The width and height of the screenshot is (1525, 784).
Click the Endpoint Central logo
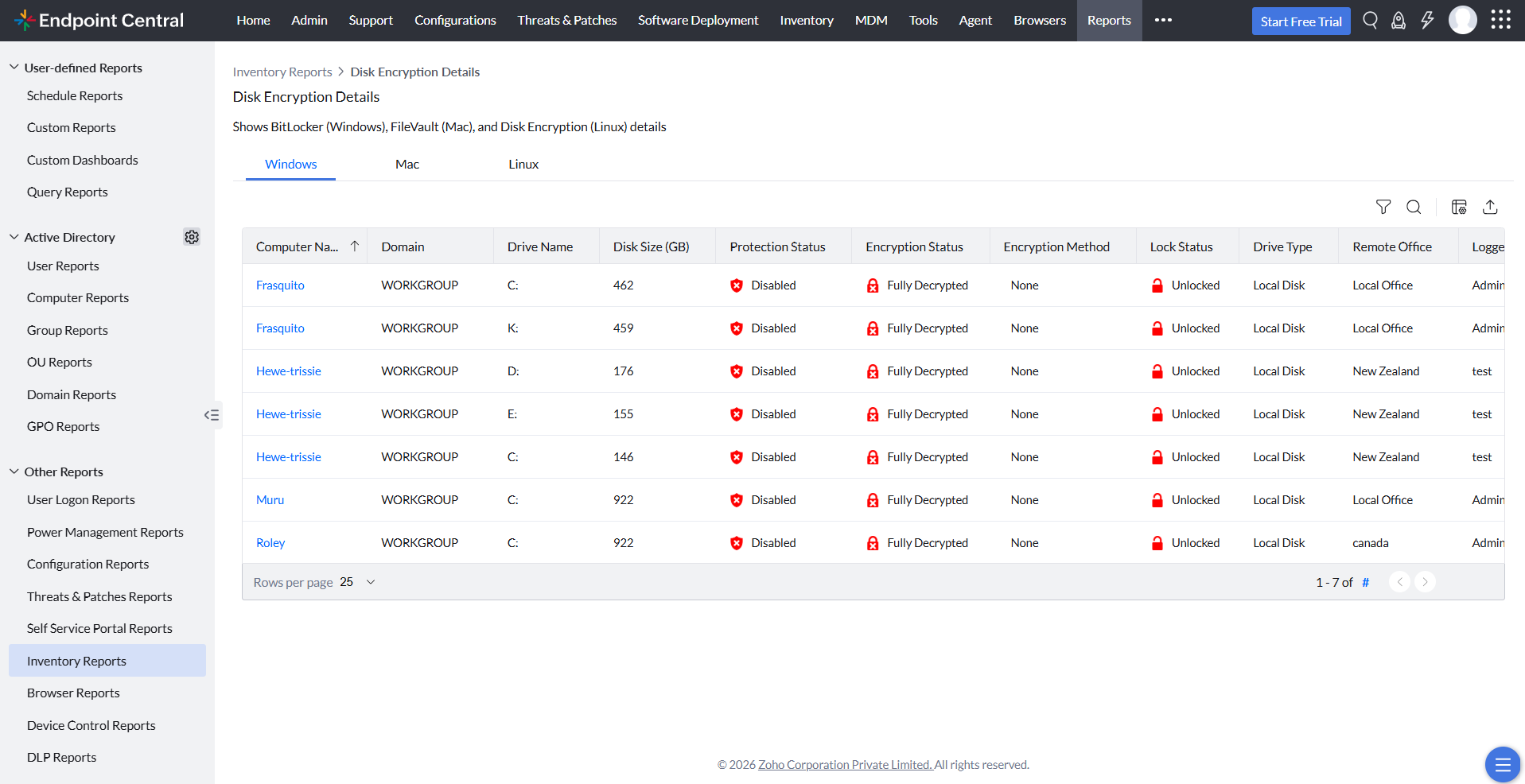click(99, 21)
